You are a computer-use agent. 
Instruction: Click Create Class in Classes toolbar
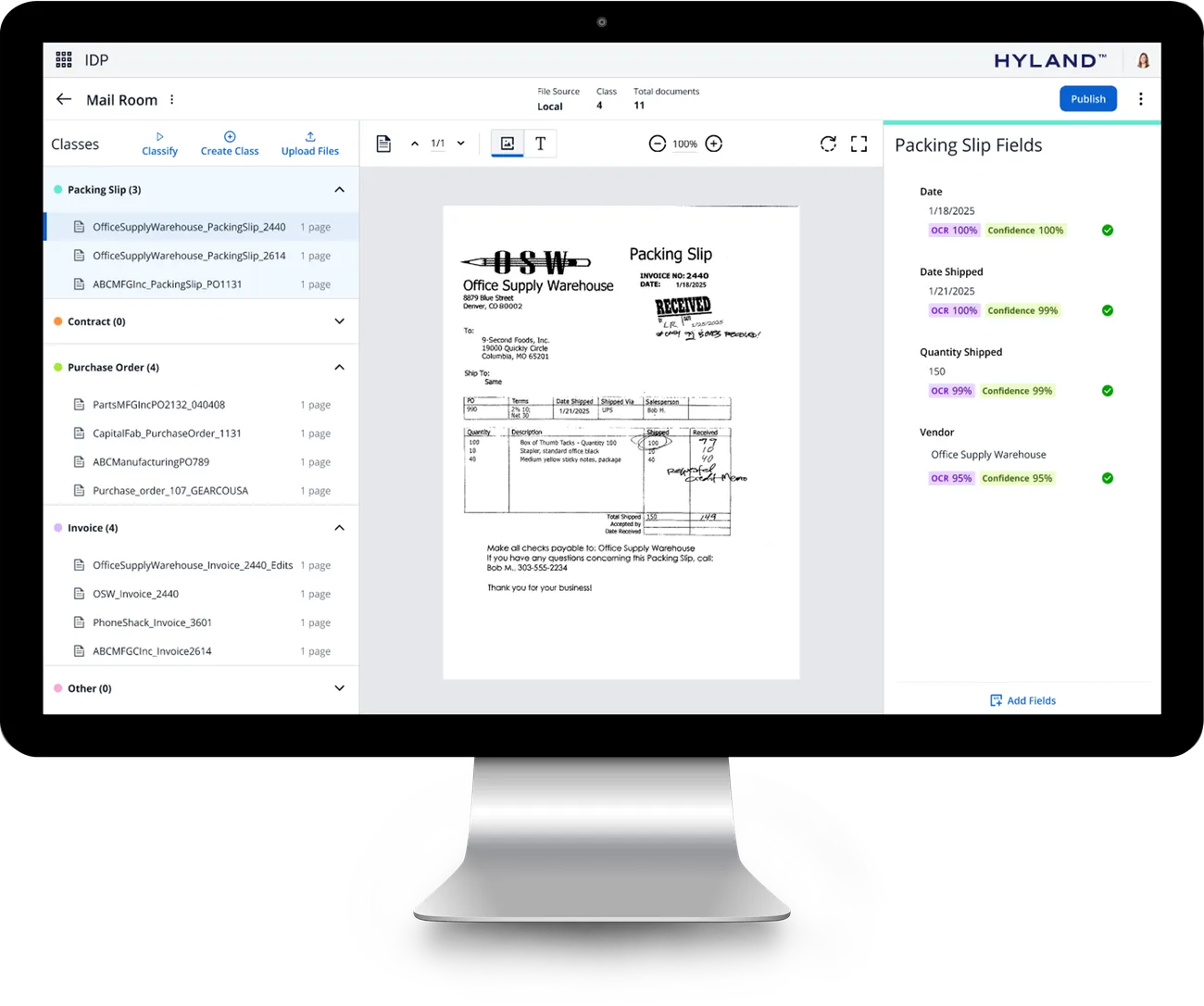click(230, 144)
